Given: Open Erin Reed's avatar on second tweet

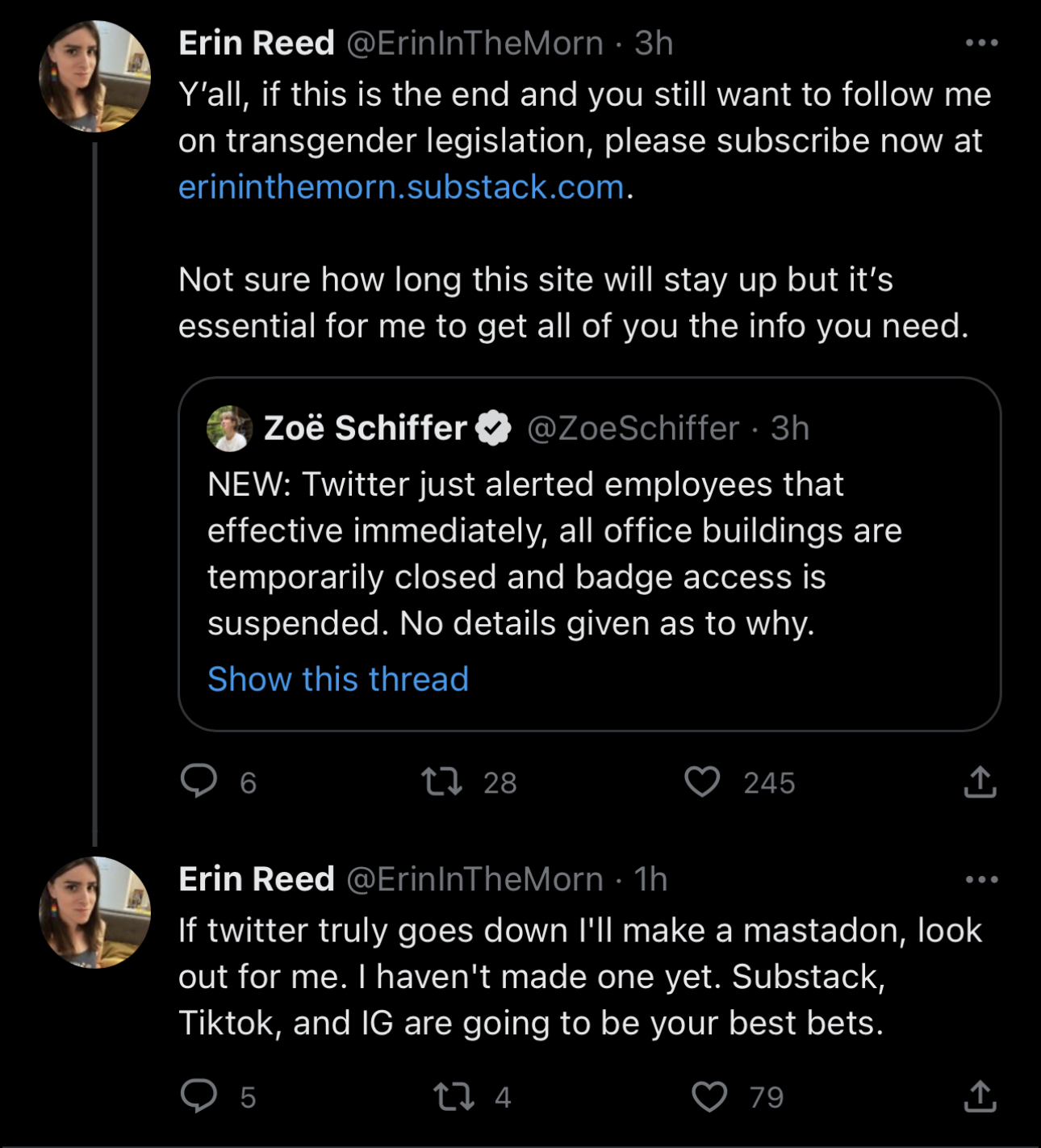Looking at the screenshot, I should coord(94,912).
